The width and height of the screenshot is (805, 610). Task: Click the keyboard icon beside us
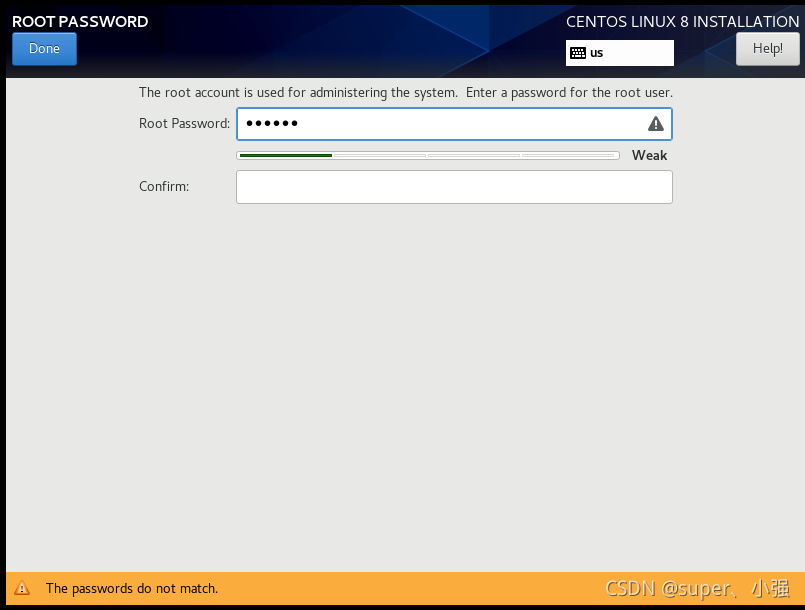[578, 53]
